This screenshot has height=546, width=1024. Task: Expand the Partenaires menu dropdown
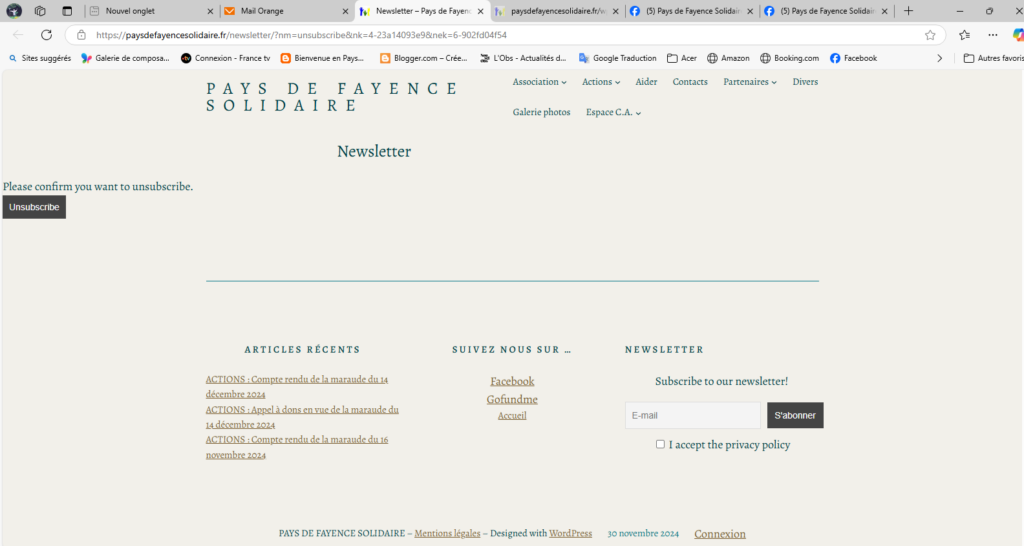(750, 82)
